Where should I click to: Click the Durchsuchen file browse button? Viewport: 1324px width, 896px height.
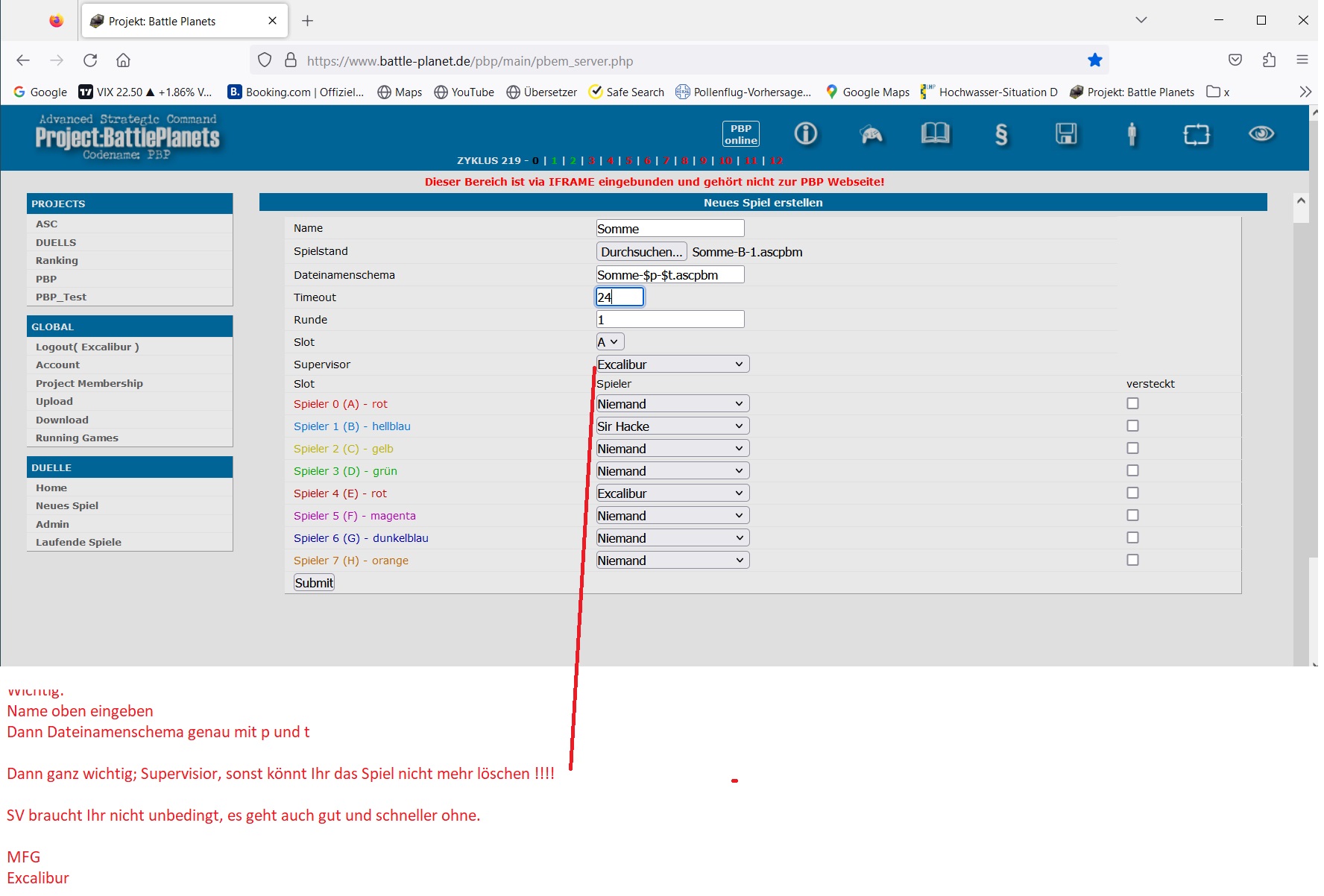(x=641, y=252)
